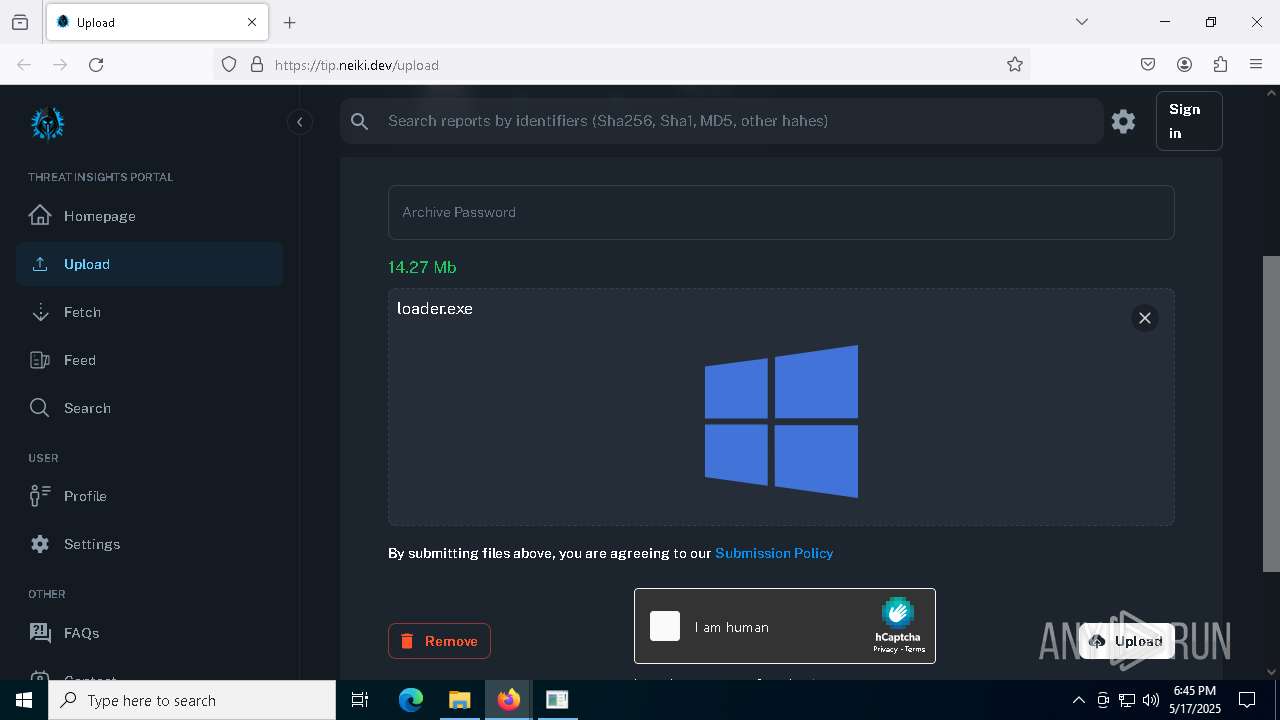Show hidden system tray icons
1280x720 pixels.
(1078, 700)
